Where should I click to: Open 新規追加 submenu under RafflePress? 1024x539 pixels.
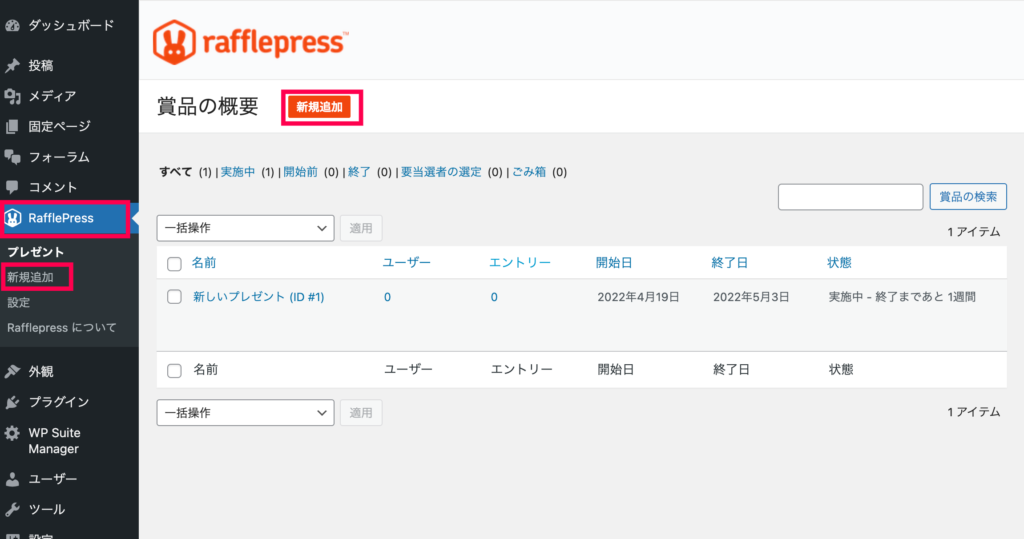[31, 277]
